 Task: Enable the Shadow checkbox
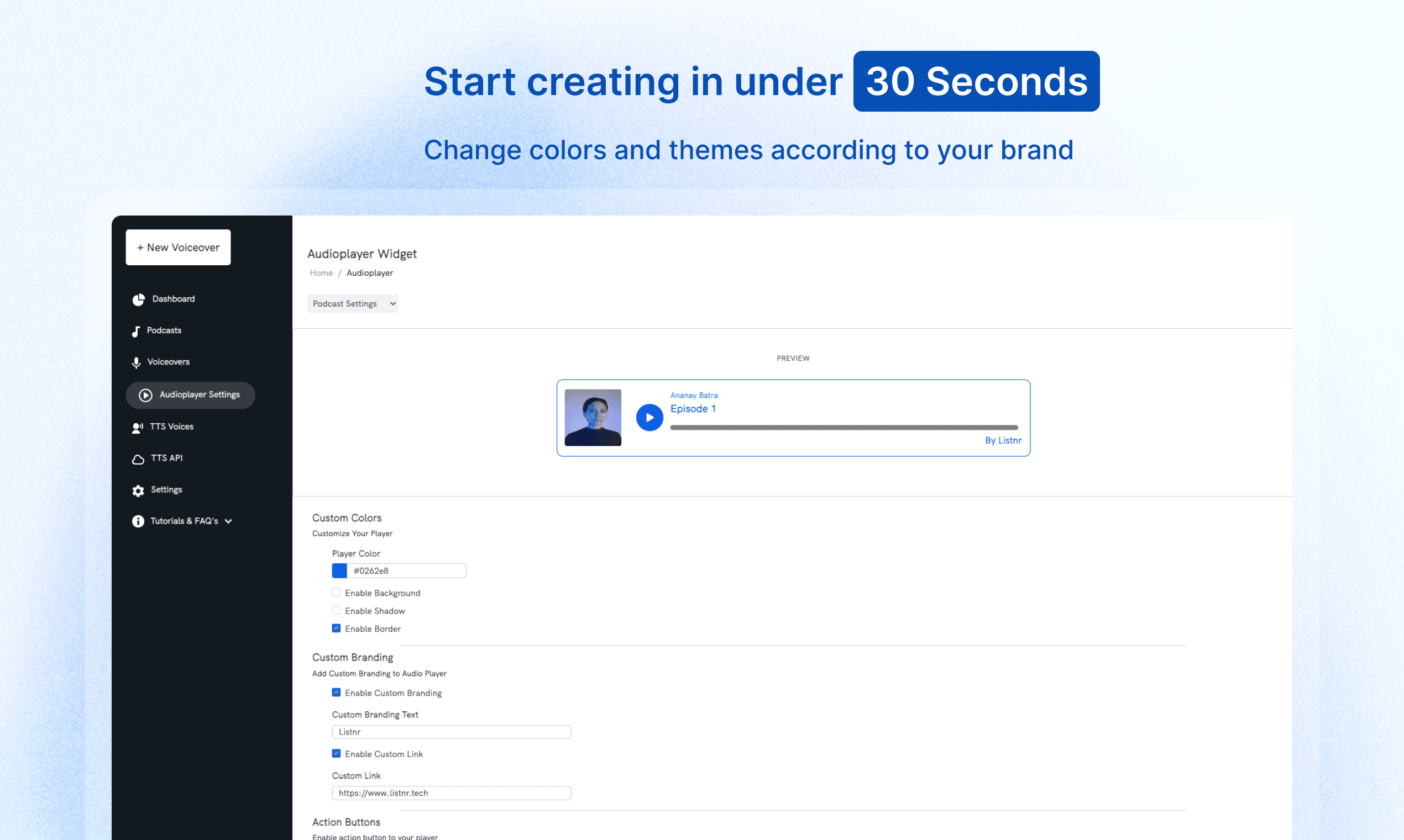tap(336, 611)
